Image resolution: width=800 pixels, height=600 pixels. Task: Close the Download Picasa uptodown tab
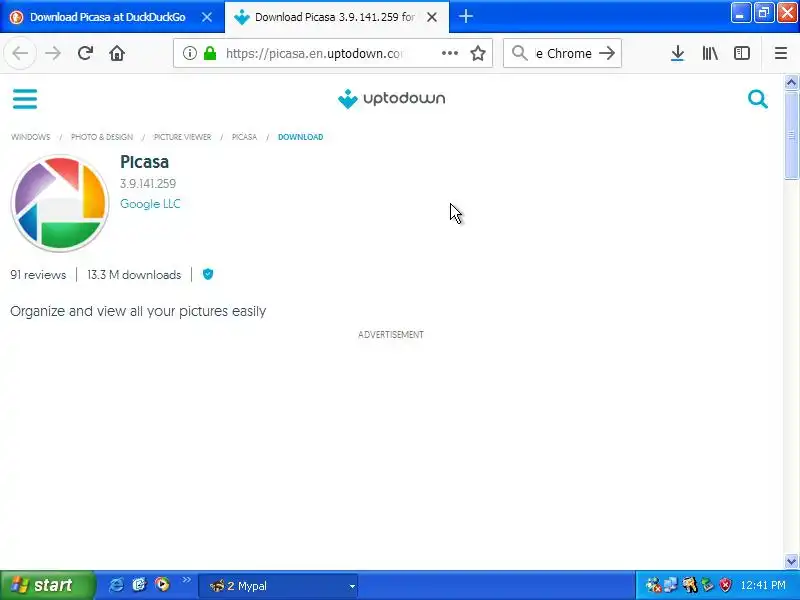(432, 17)
